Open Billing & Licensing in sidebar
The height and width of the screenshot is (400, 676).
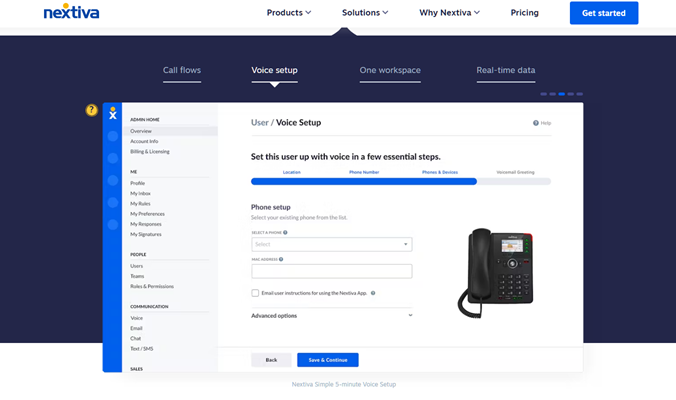(x=150, y=152)
